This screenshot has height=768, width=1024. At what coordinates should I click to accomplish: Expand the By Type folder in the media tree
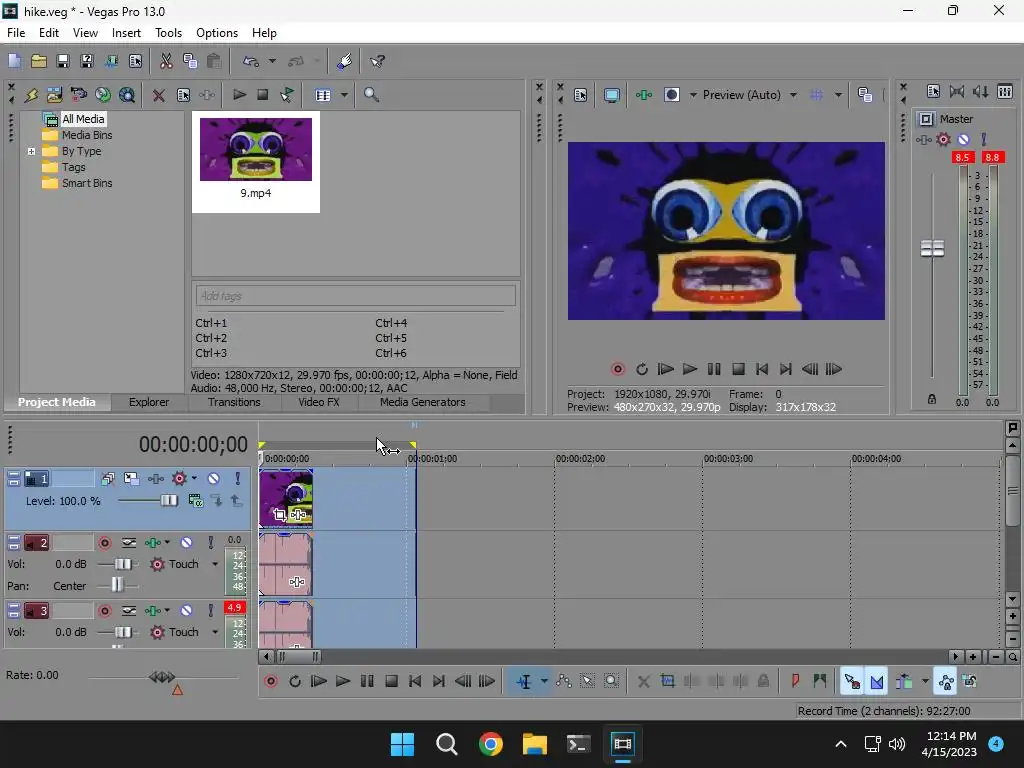31,152
